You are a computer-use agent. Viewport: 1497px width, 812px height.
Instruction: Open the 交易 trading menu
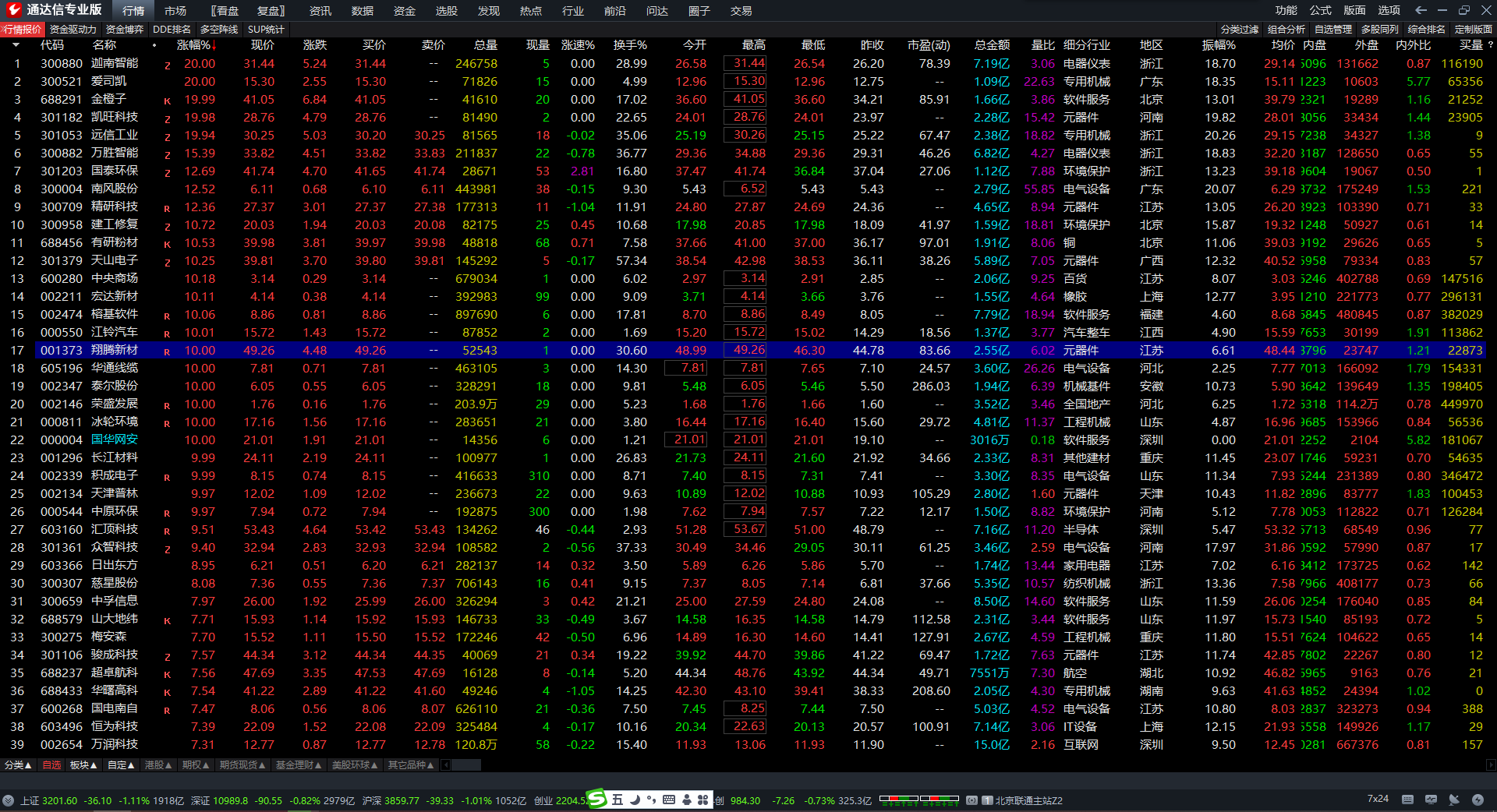point(741,11)
